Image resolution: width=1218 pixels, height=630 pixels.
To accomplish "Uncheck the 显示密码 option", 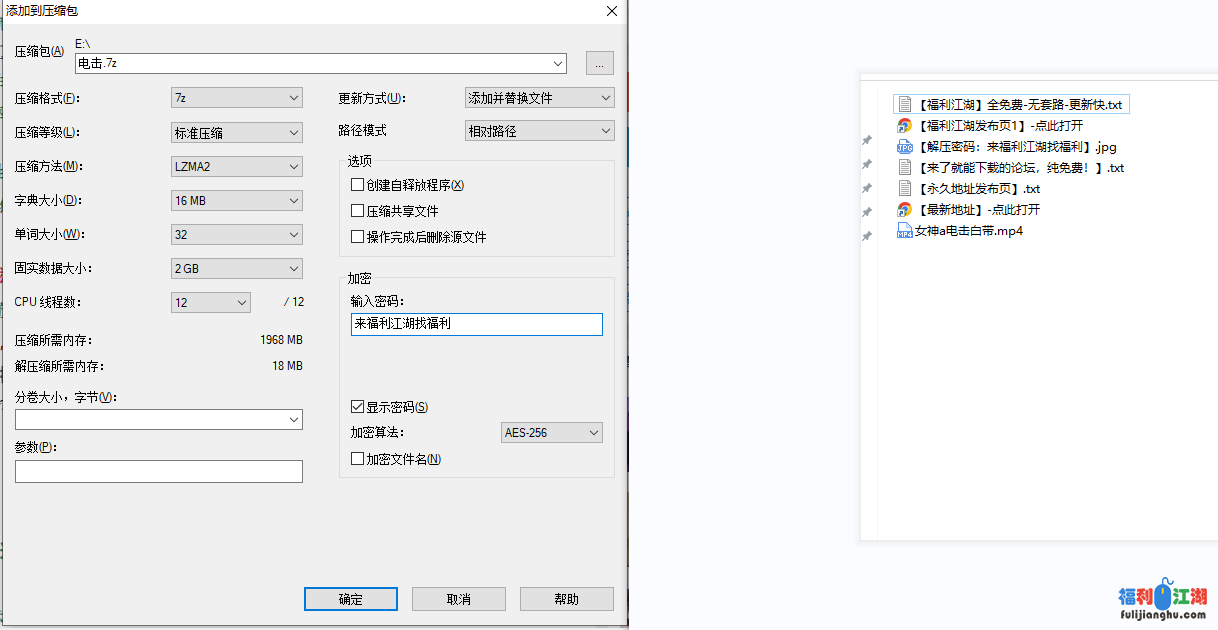I will 357,406.
